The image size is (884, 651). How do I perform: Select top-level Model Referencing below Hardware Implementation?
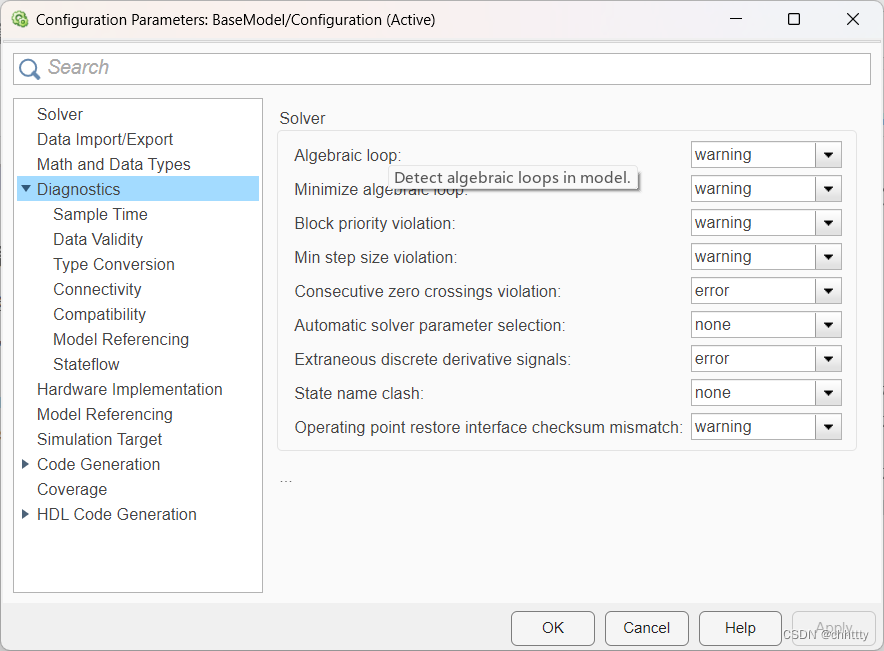(105, 414)
